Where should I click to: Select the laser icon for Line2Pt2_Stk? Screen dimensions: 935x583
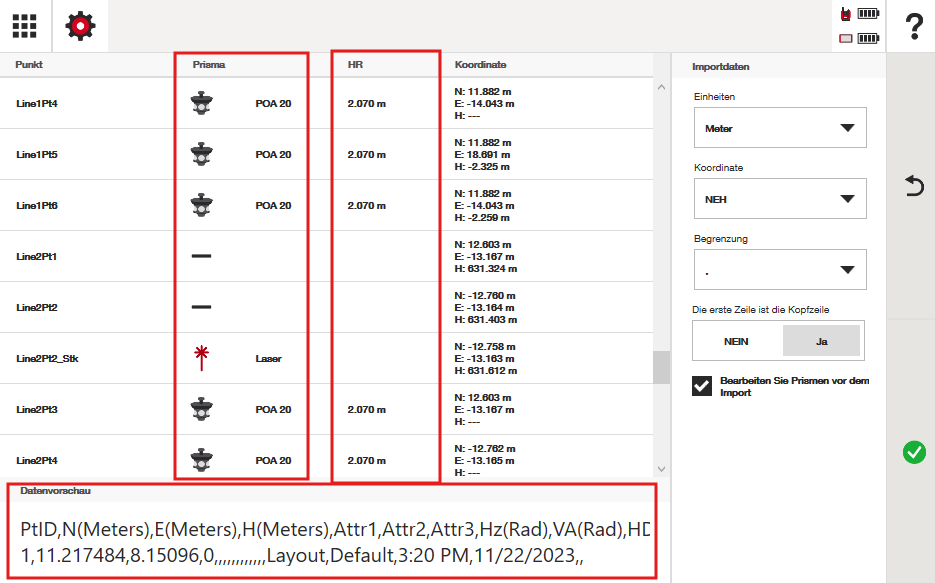point(202,358)
